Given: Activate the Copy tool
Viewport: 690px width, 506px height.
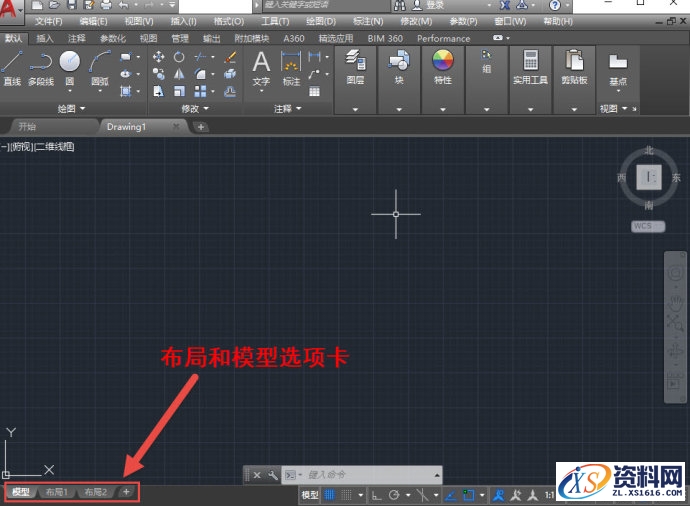Looking at the screenshot, I should tap(158, 74).
